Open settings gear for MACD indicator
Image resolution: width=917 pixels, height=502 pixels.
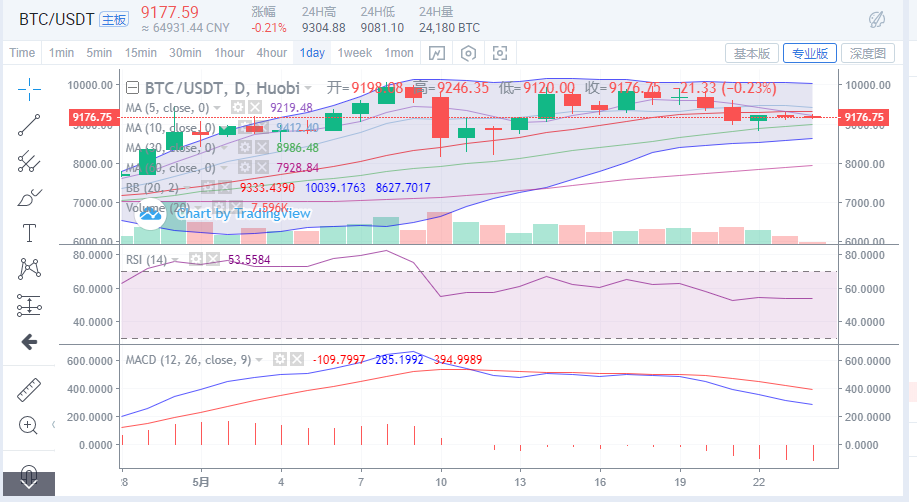pos(280,359)
